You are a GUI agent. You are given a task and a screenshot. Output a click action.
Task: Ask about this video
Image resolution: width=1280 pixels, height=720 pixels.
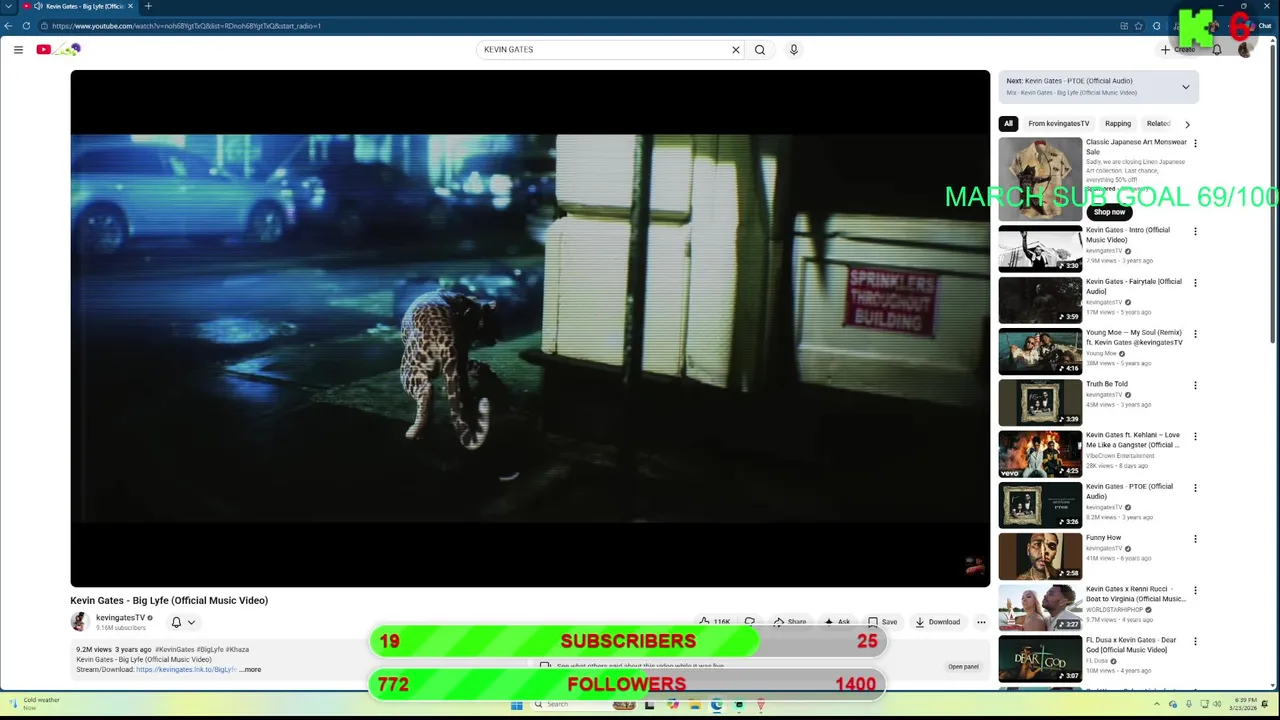pos(837,622)
